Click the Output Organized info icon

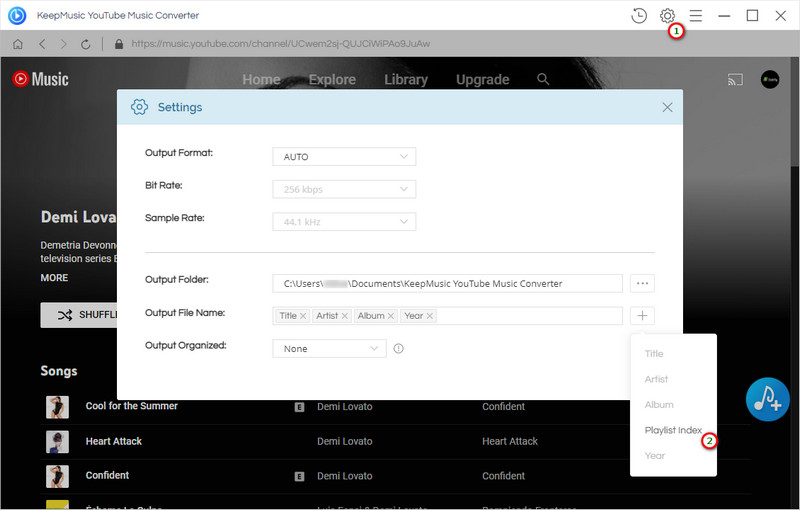[x=398, y=348]
